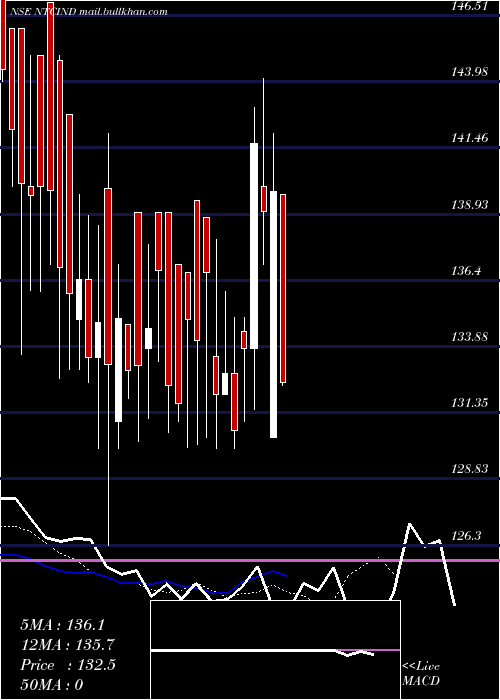Screen dimensions: 500x700
Task: Click the 133.88 price axis label
Action: 470,337
